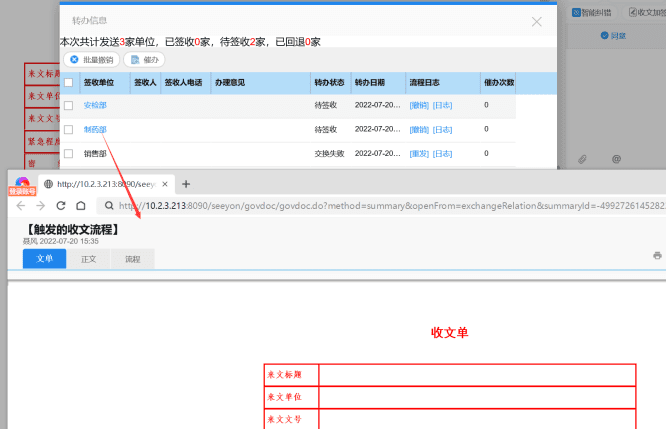
Task: Click the 销售部 unit name
Action: click(x=95, y=154)
